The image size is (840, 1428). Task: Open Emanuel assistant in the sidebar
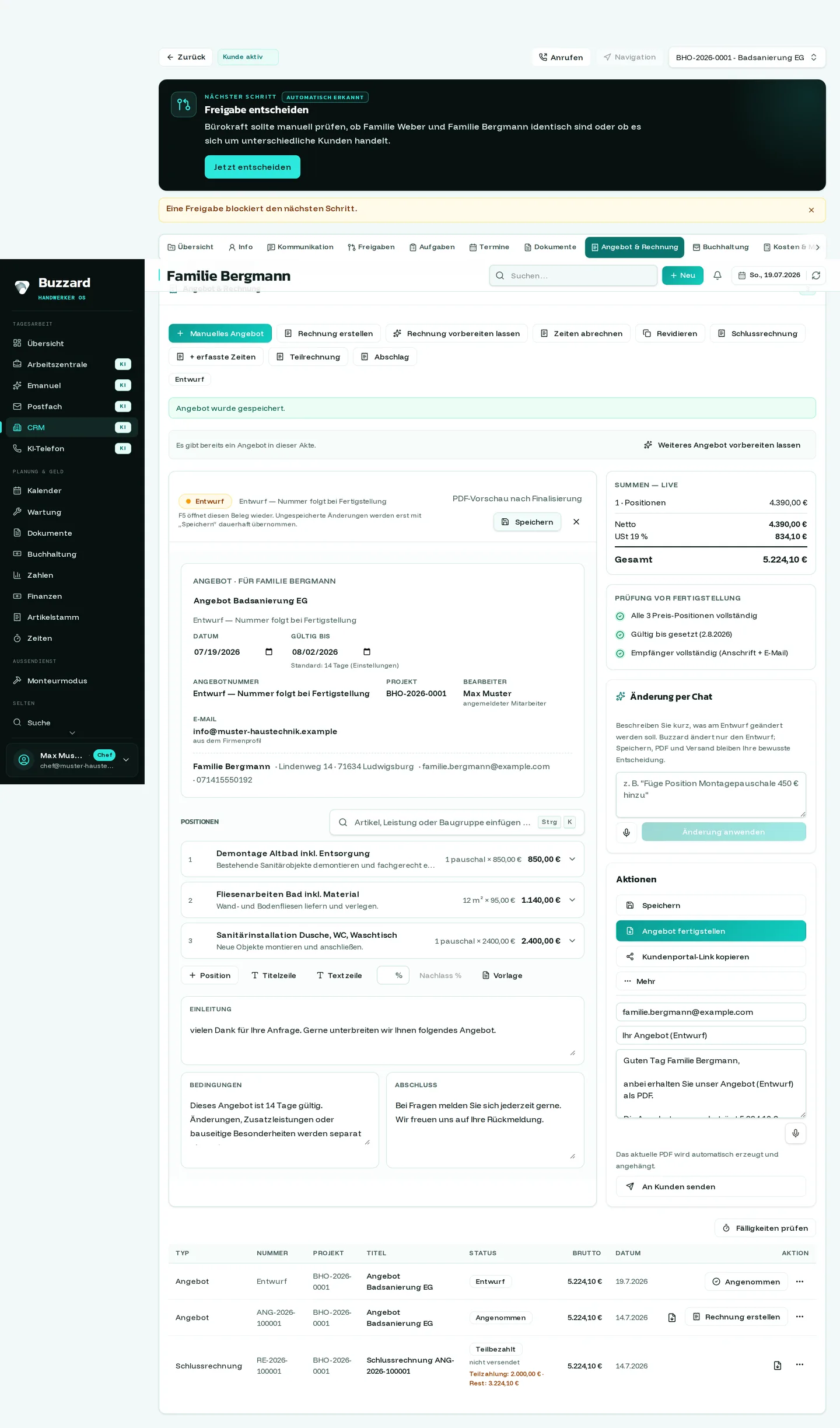(x=72, y=385)
